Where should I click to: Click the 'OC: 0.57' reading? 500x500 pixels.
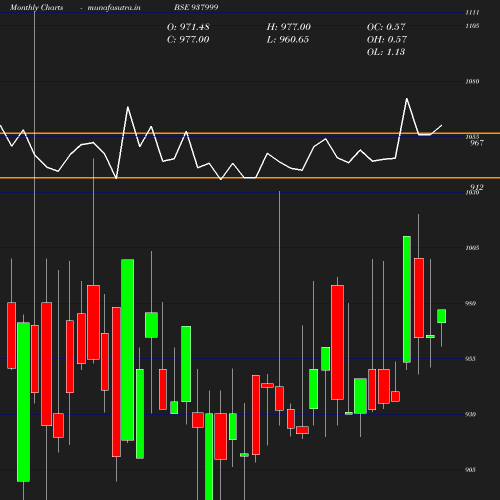[386, 27]
